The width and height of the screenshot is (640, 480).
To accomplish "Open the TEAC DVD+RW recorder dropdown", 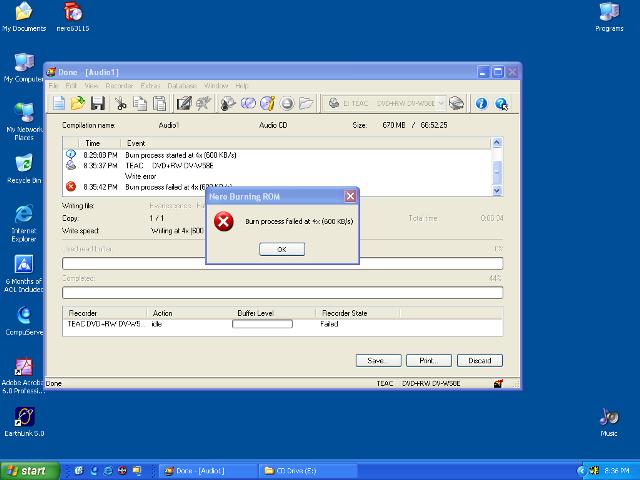I will [x=441, y=103].
